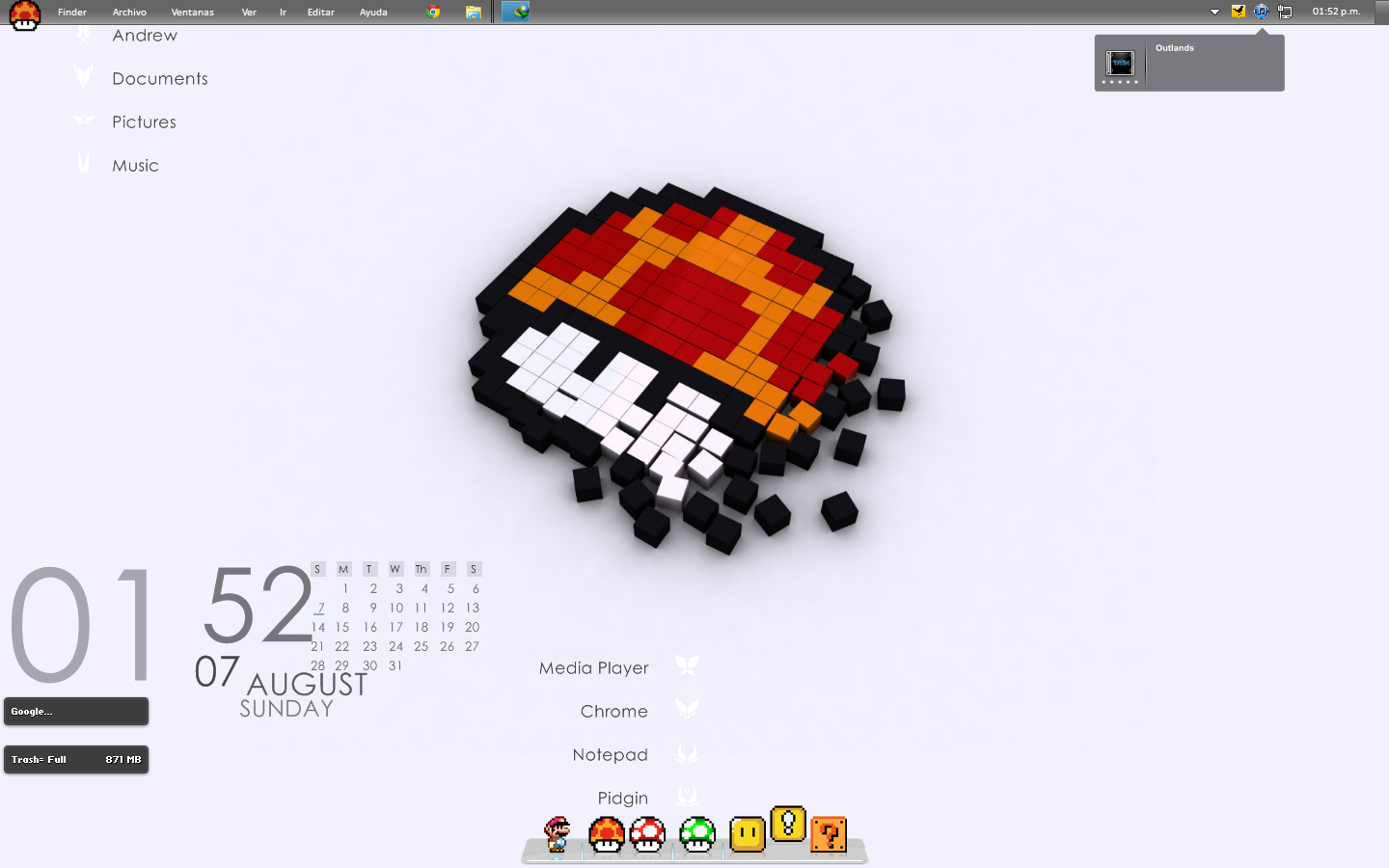Open the network connection tray icon
This screenshot has width=1389, height=868.
1285,12
